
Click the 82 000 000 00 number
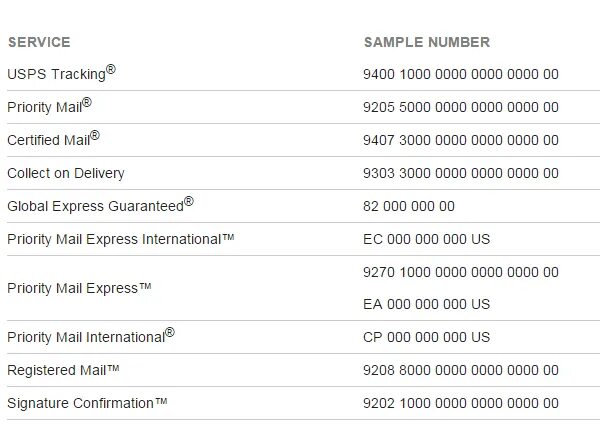point(409,206)
